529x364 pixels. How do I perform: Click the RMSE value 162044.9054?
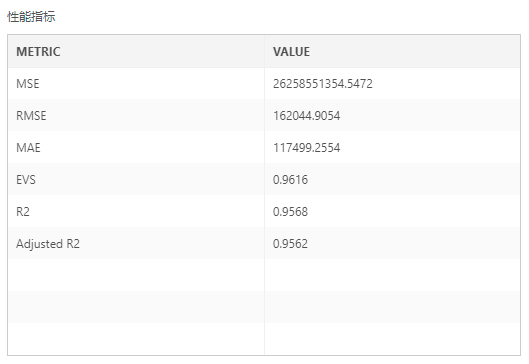tap(306, 116)
